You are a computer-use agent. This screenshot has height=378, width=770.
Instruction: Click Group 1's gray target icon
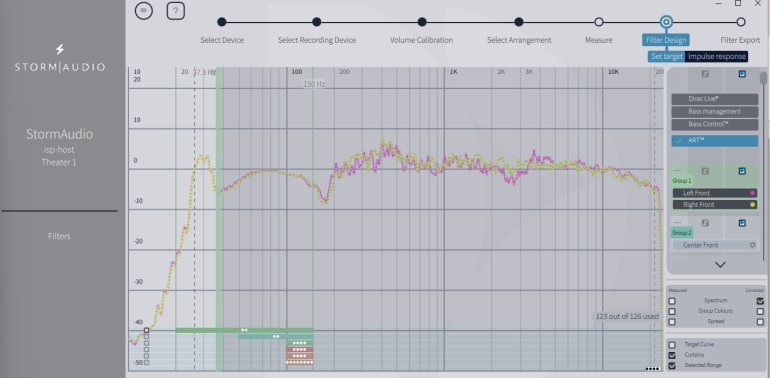705,171
